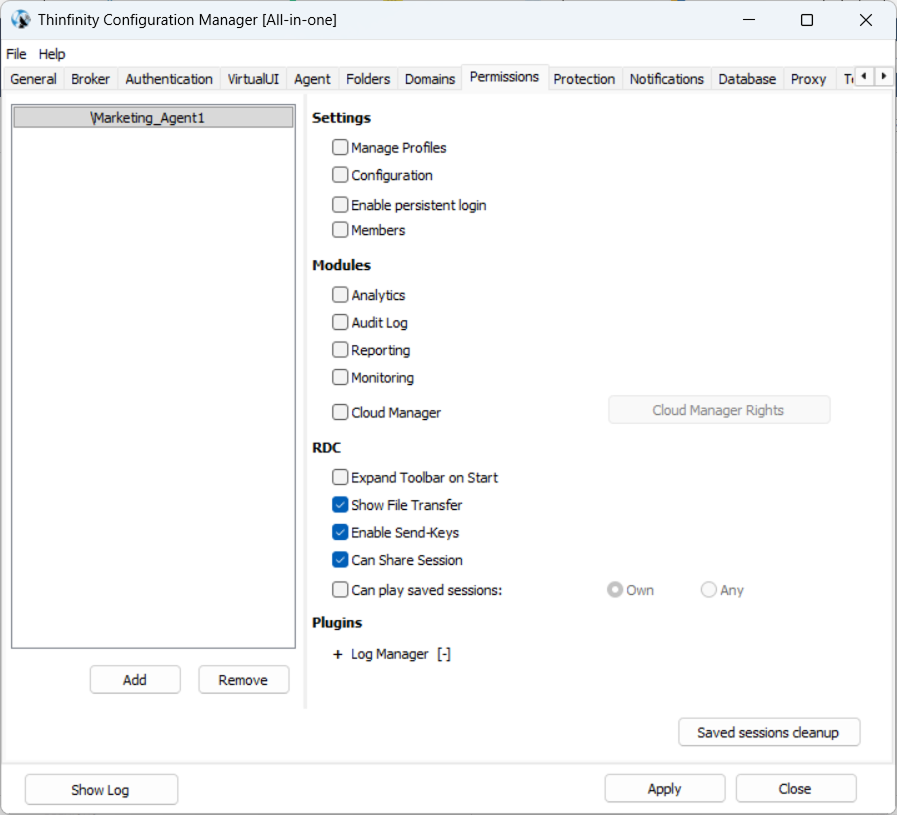Go to the Database tab
The height and width of the screenshot is (815, 897).
[x=747, y=79]
